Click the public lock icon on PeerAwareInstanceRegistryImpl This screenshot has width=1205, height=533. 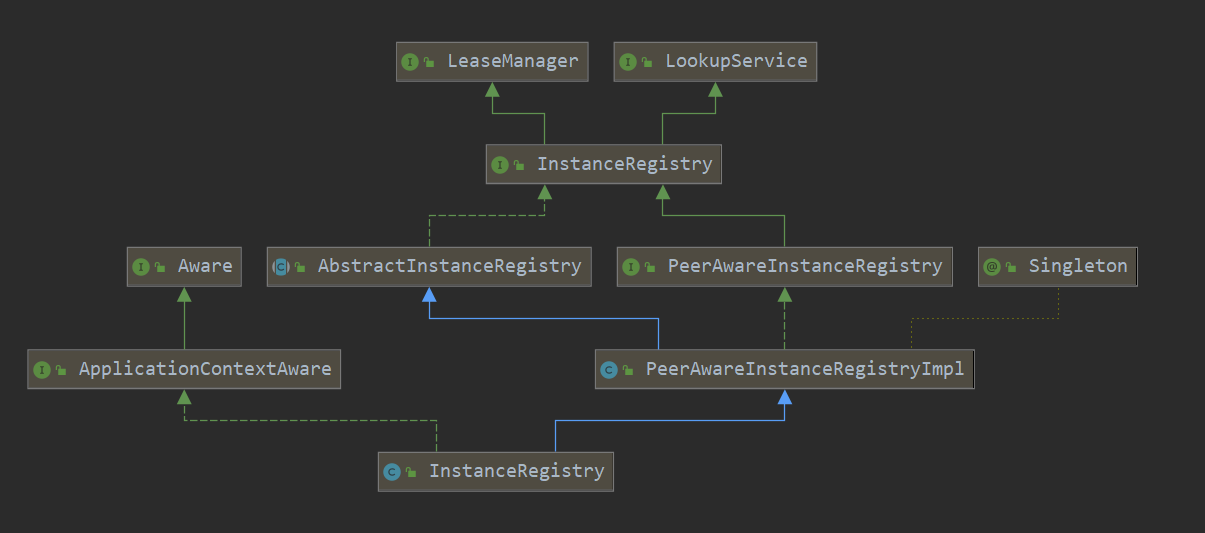coord(628,371)
